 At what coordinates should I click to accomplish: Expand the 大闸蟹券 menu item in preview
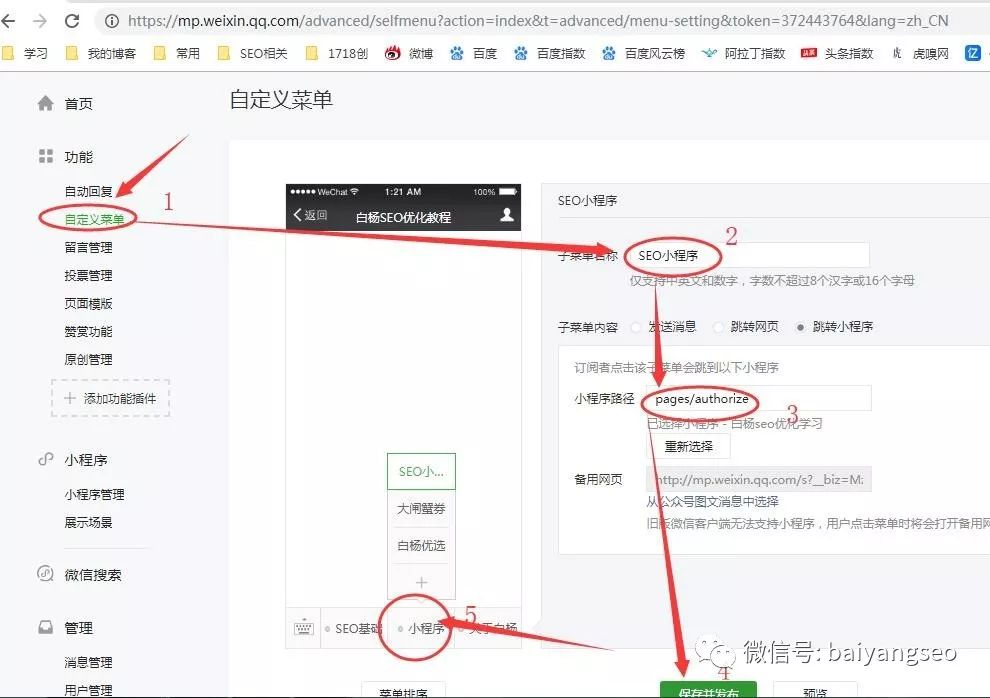pos(421,508)
